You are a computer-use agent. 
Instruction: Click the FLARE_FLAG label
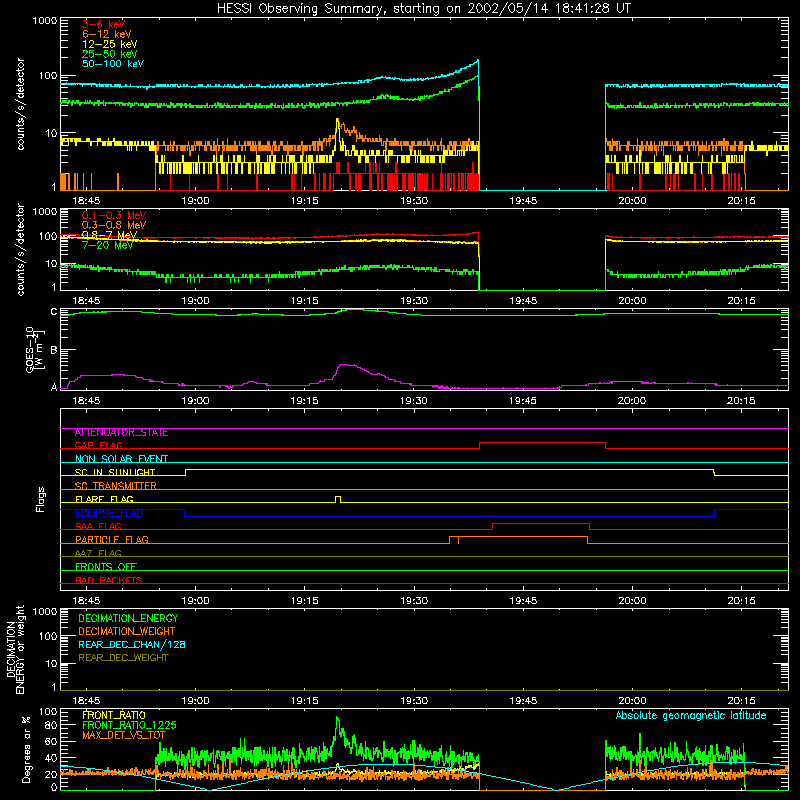click(x=104, y=499)
